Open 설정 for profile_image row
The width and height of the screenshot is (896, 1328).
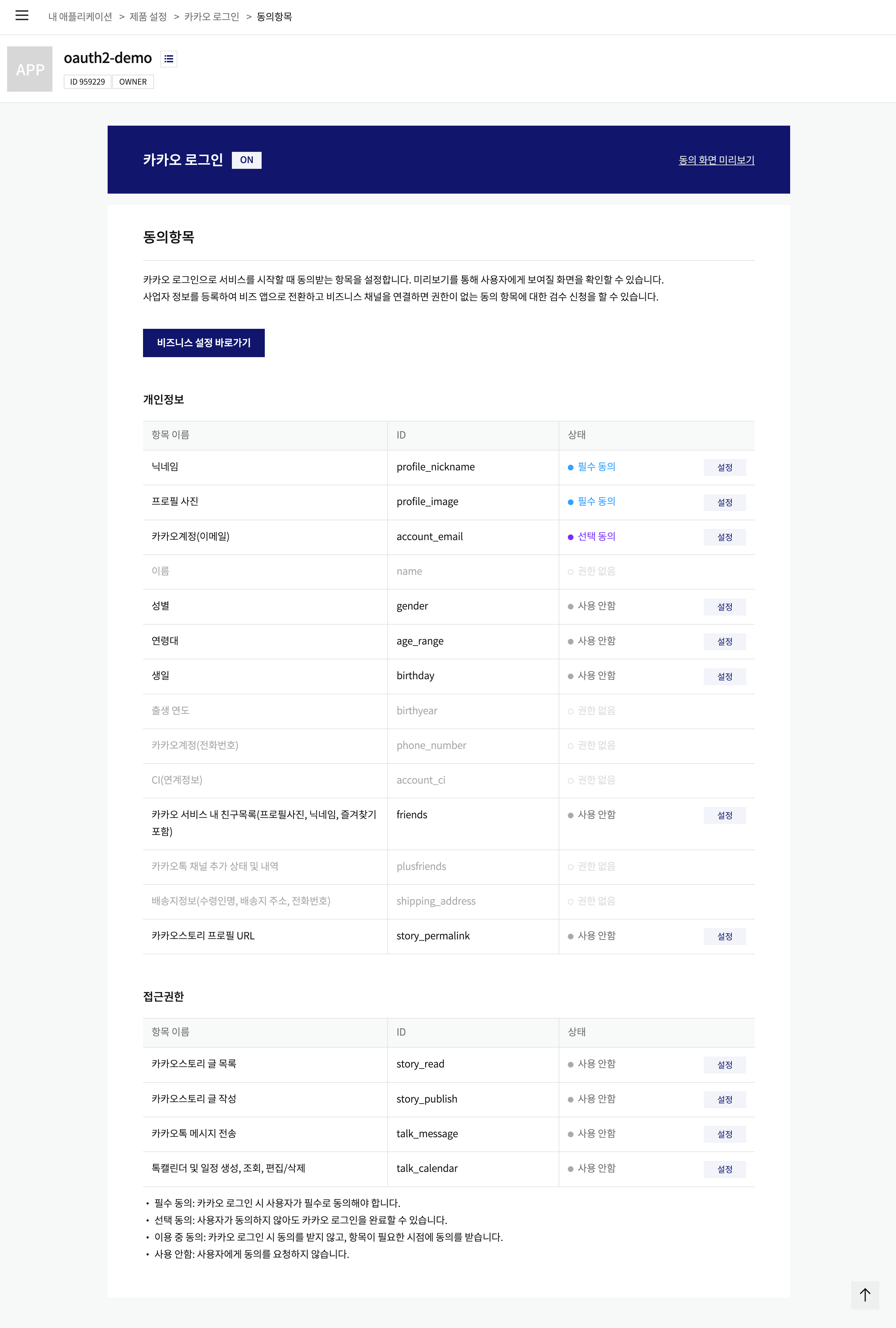(x=725, y=502)
